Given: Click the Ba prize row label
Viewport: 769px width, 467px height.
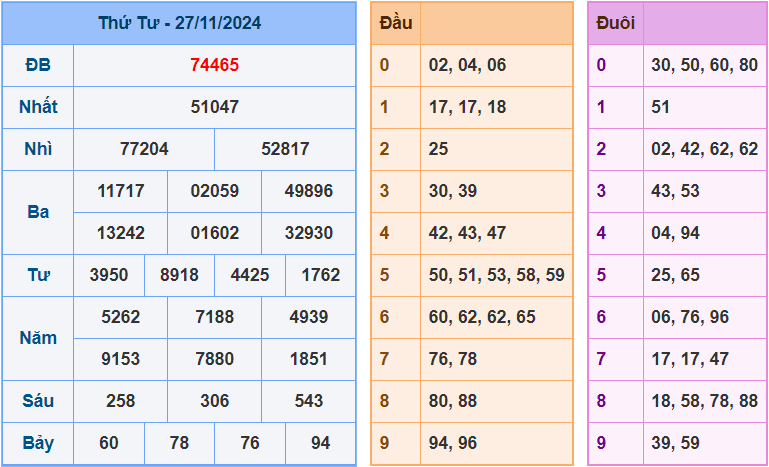Looking at the screenshot, I should tap(38, 212).
